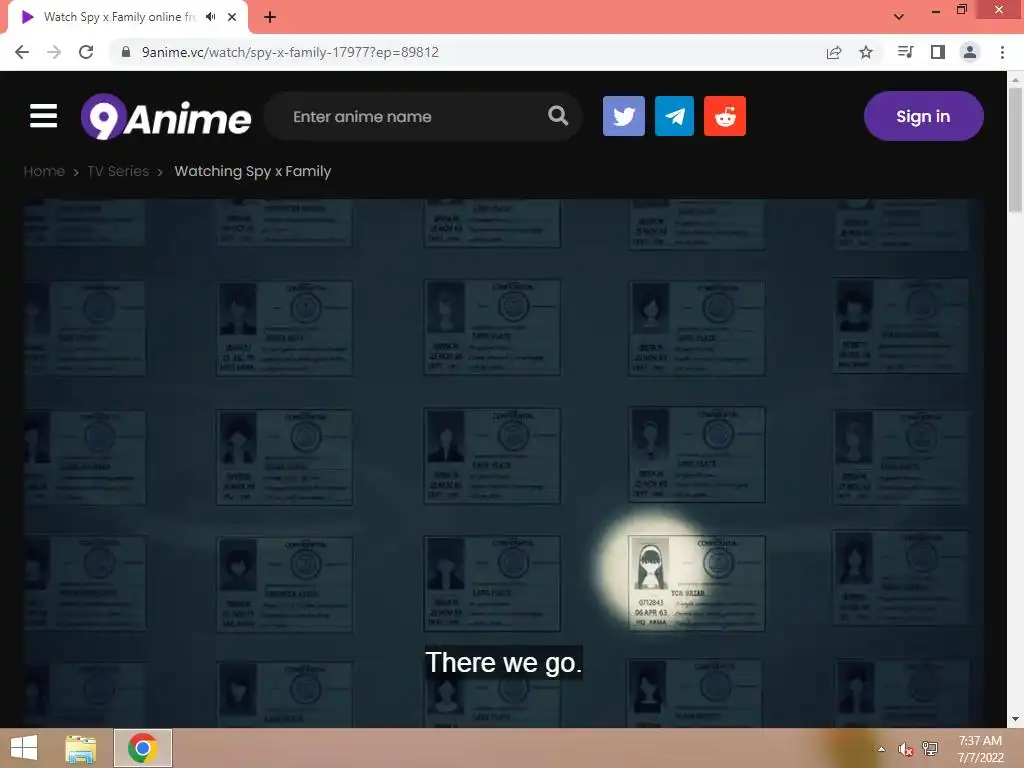Go back in browser history
Viewport: 1024px width, 768px height.
tap(22, 52)
